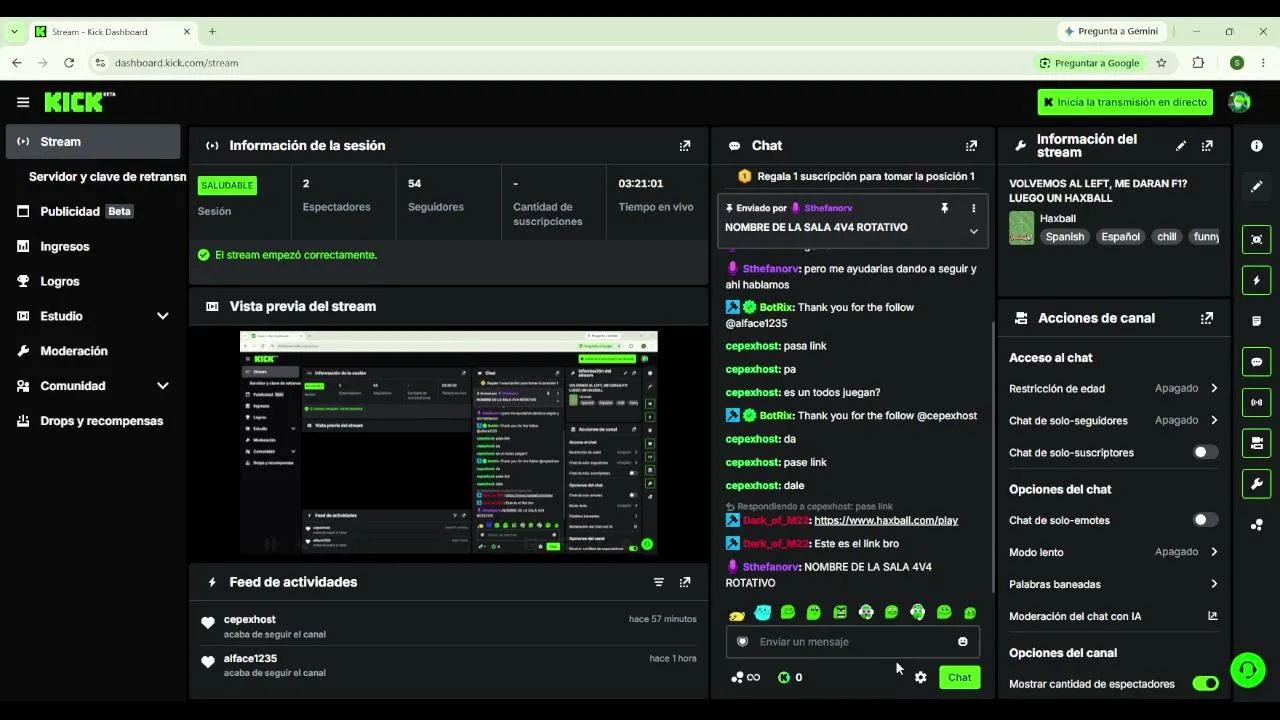Image resolution: width=1280 pixels, height=720 pixels.
Task: Go to Publicidad Beta page
Action: tap(93, 212)
